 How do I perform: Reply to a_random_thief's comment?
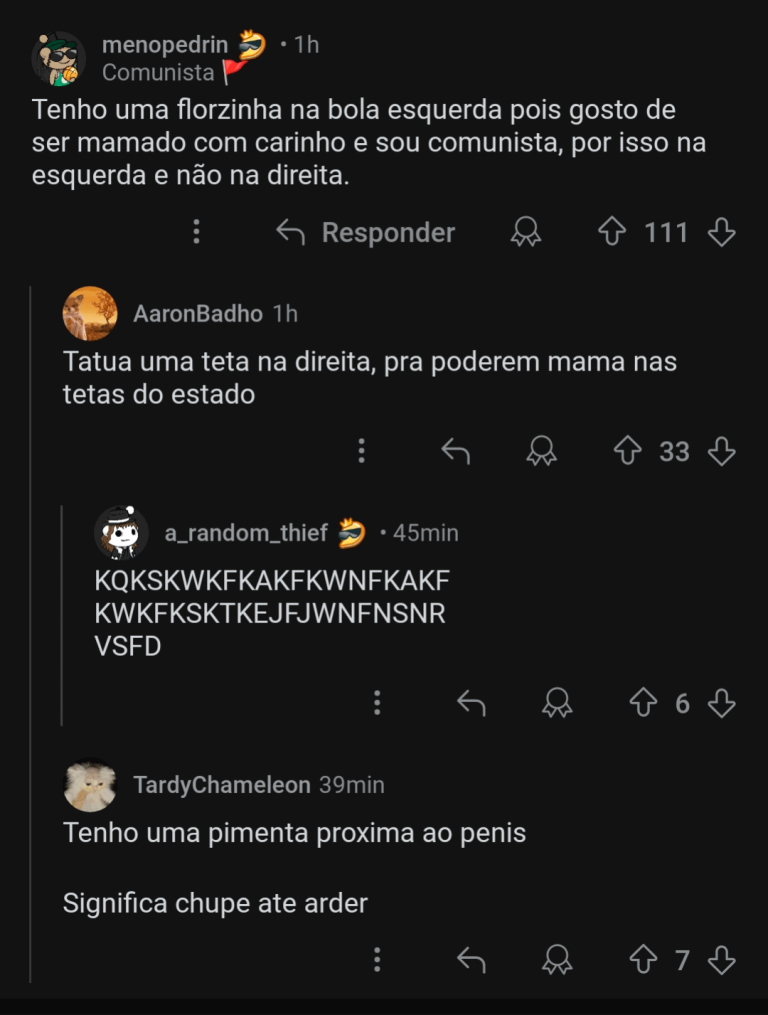tap(471, 704)
